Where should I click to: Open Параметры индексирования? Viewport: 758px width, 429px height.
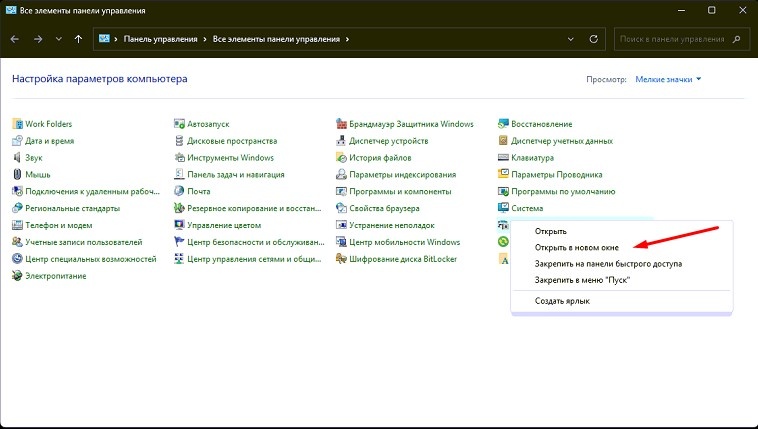(403, 175)
